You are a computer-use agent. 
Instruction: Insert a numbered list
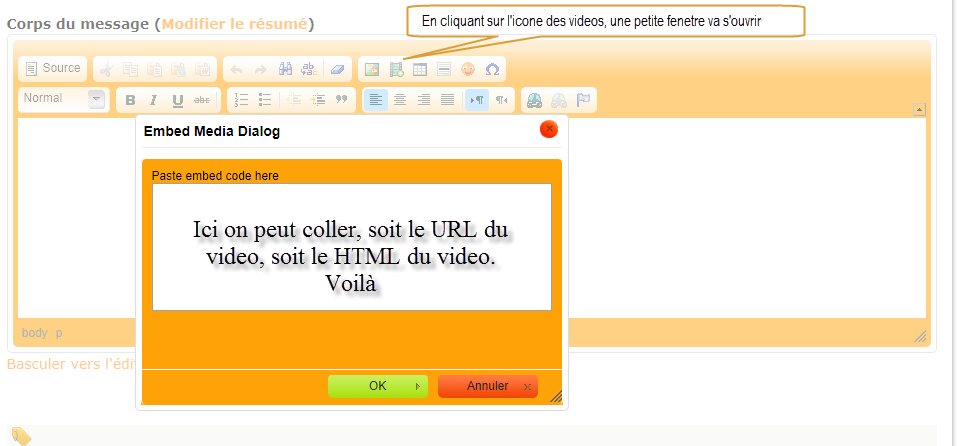click(x=241, y=100)
